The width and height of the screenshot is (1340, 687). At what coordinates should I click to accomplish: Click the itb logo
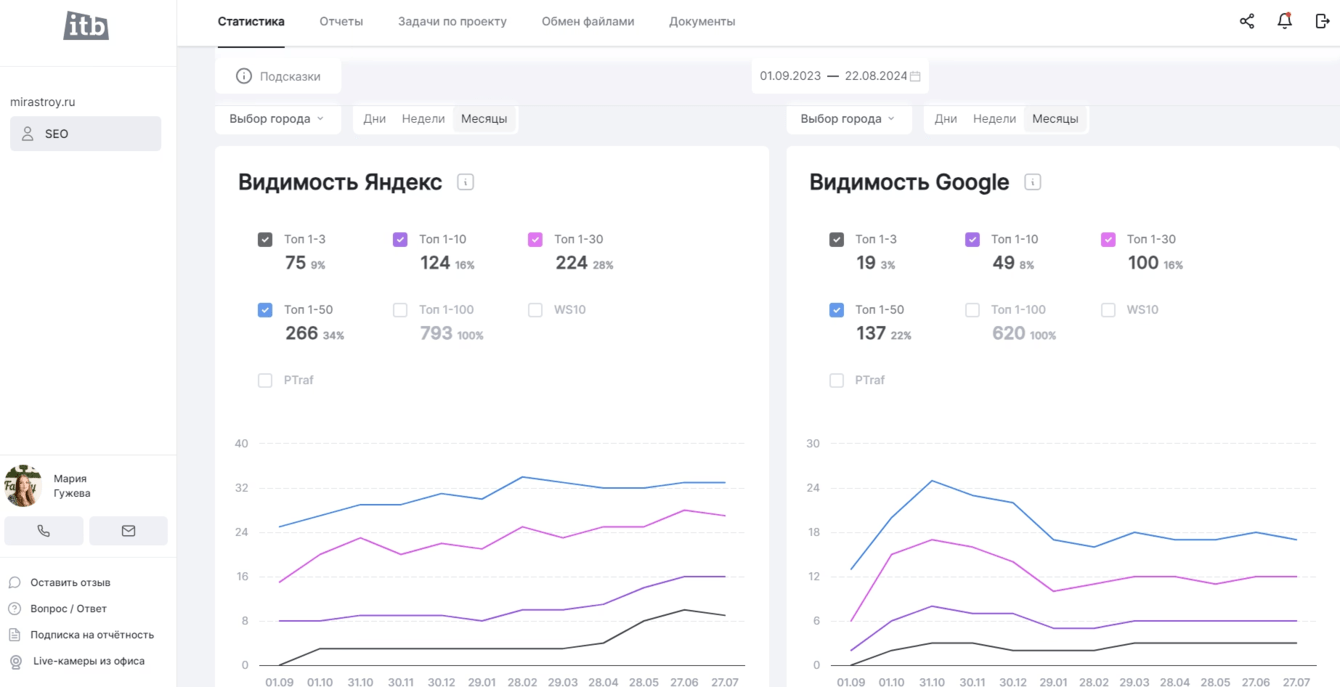86,26
